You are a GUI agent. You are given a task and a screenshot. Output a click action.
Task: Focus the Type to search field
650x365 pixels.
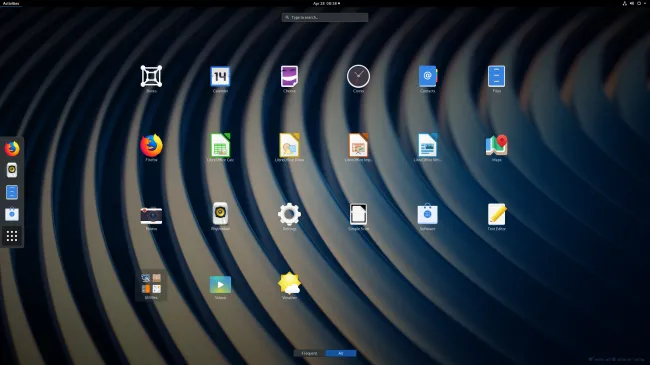325,17
